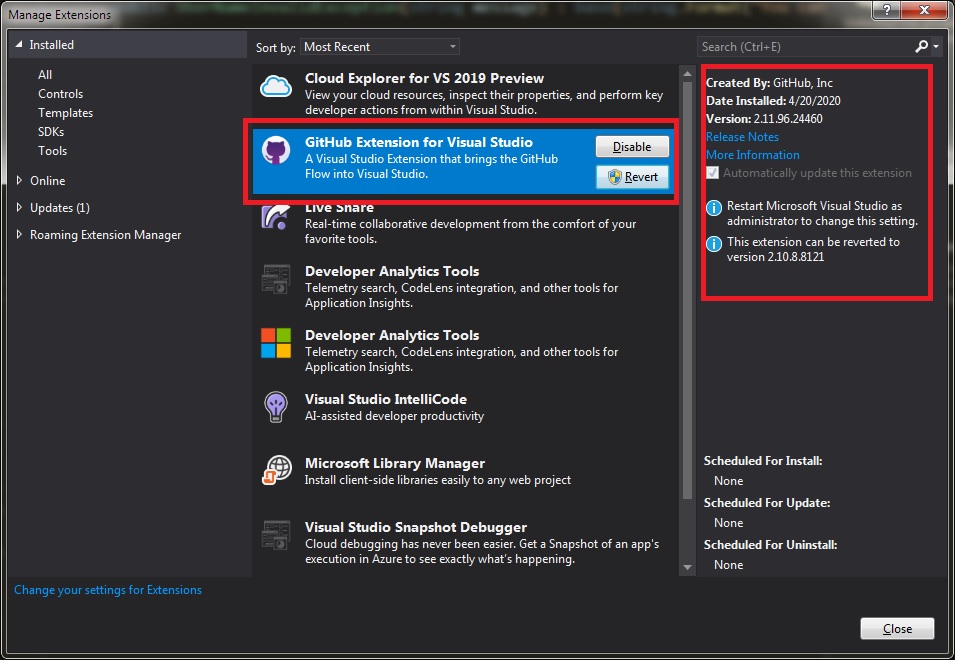This screenshot has height=660, width=955.
Task: Revert the GitHub Extension version
Action: click(x=632, y=177)
